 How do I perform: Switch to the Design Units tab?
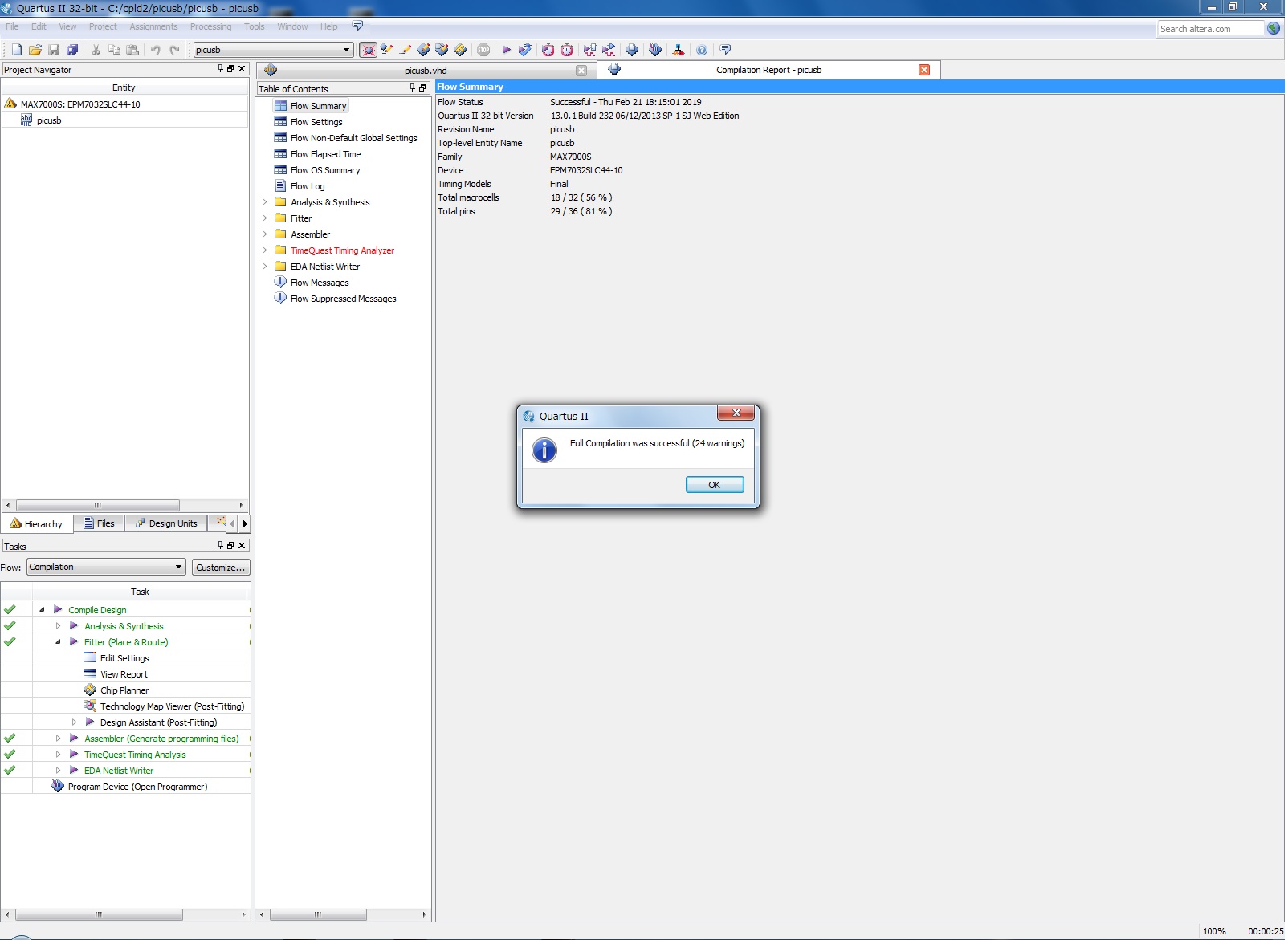pyautogui.click(x=166, y=523)
